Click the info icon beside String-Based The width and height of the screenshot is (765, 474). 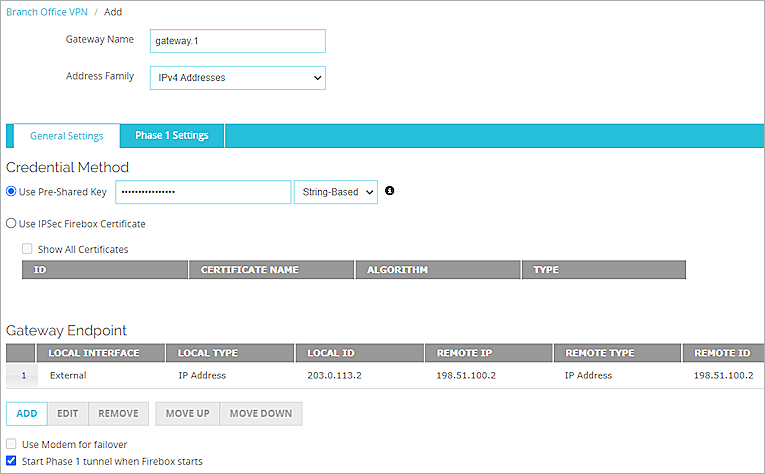tap(390, 191)
